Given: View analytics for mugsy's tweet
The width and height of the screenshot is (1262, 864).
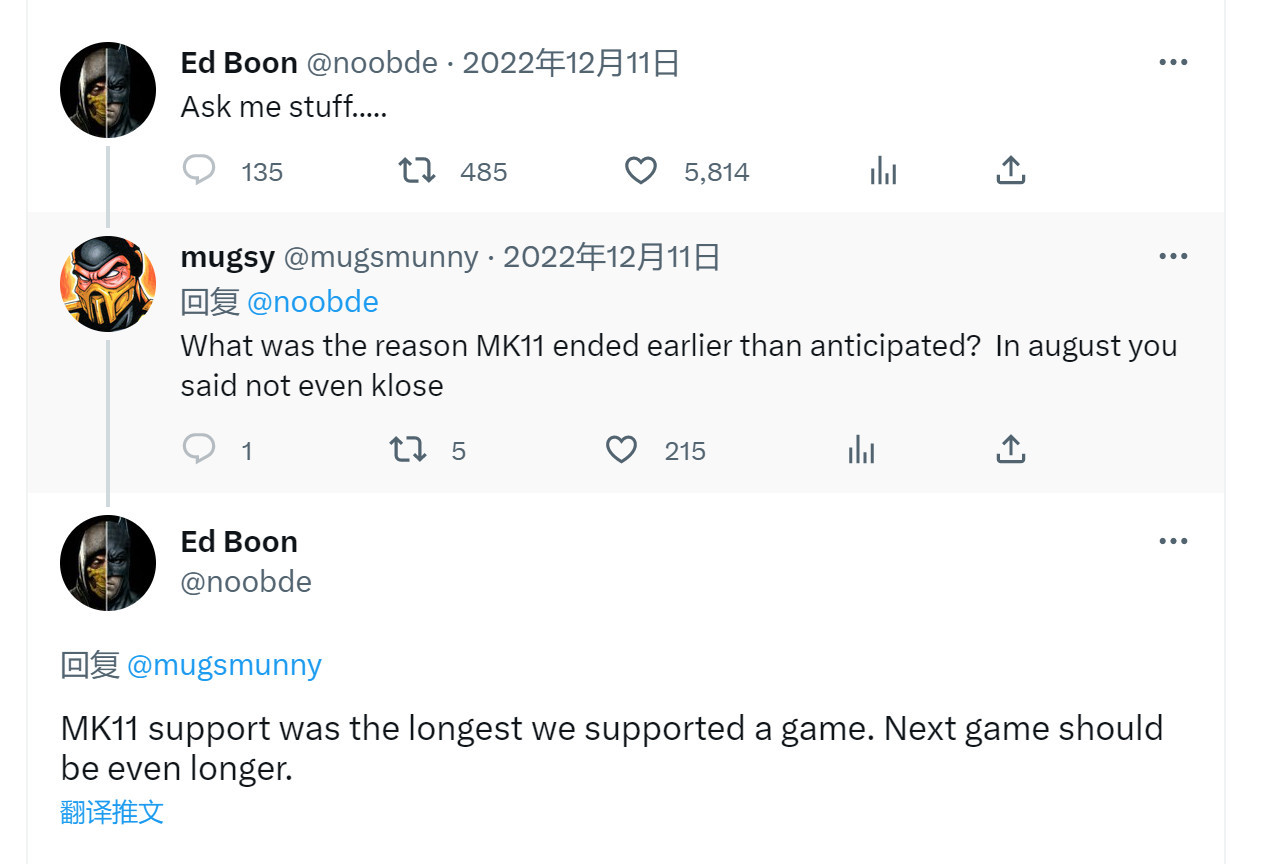Looking at the screenshot, I should coord(861,450).
